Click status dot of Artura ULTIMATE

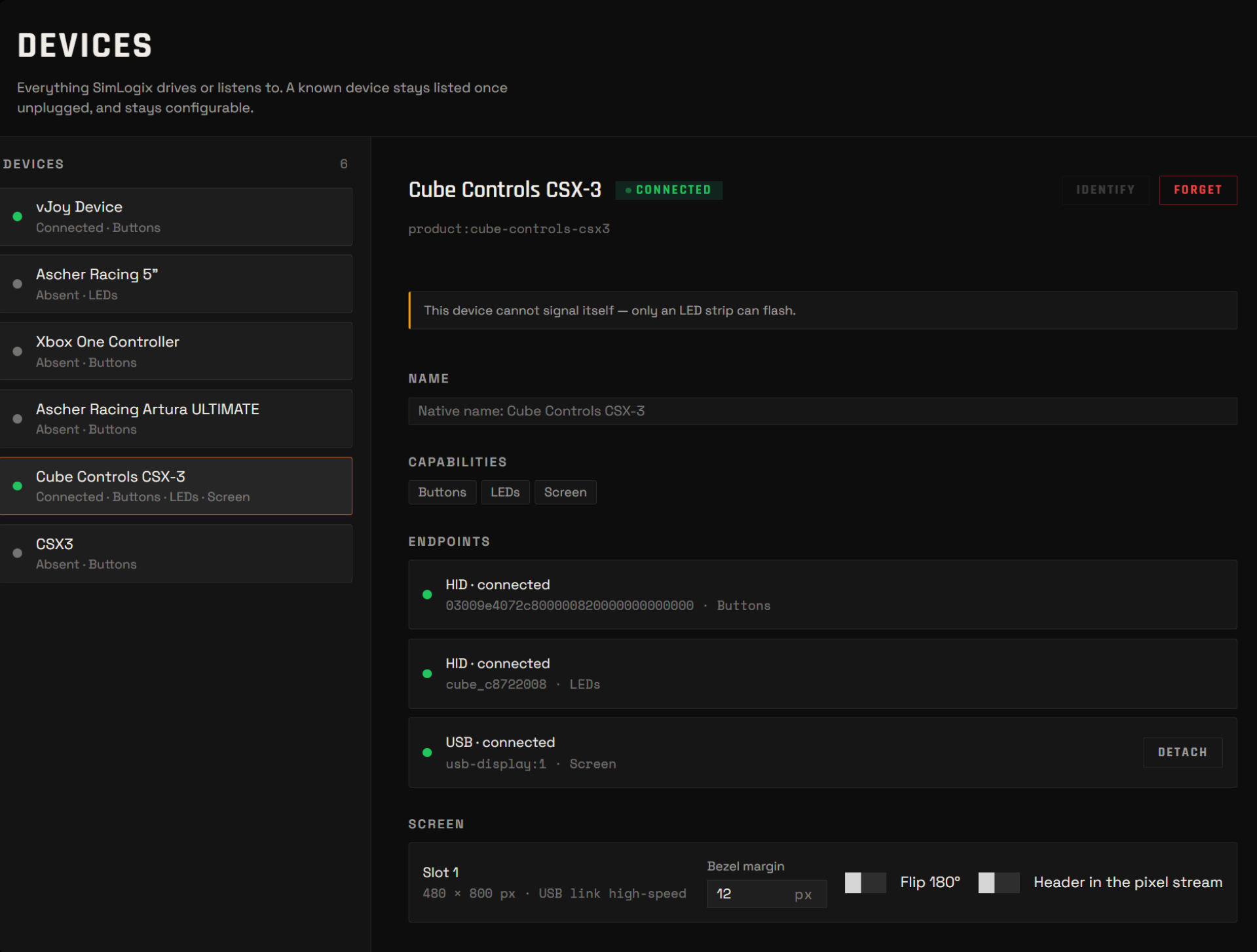[x=18, y=419]
